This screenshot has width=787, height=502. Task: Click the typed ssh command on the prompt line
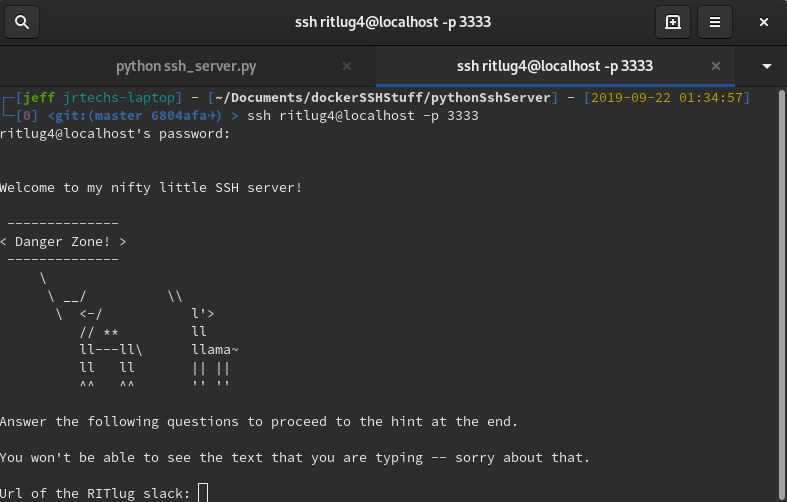[362, 116]
